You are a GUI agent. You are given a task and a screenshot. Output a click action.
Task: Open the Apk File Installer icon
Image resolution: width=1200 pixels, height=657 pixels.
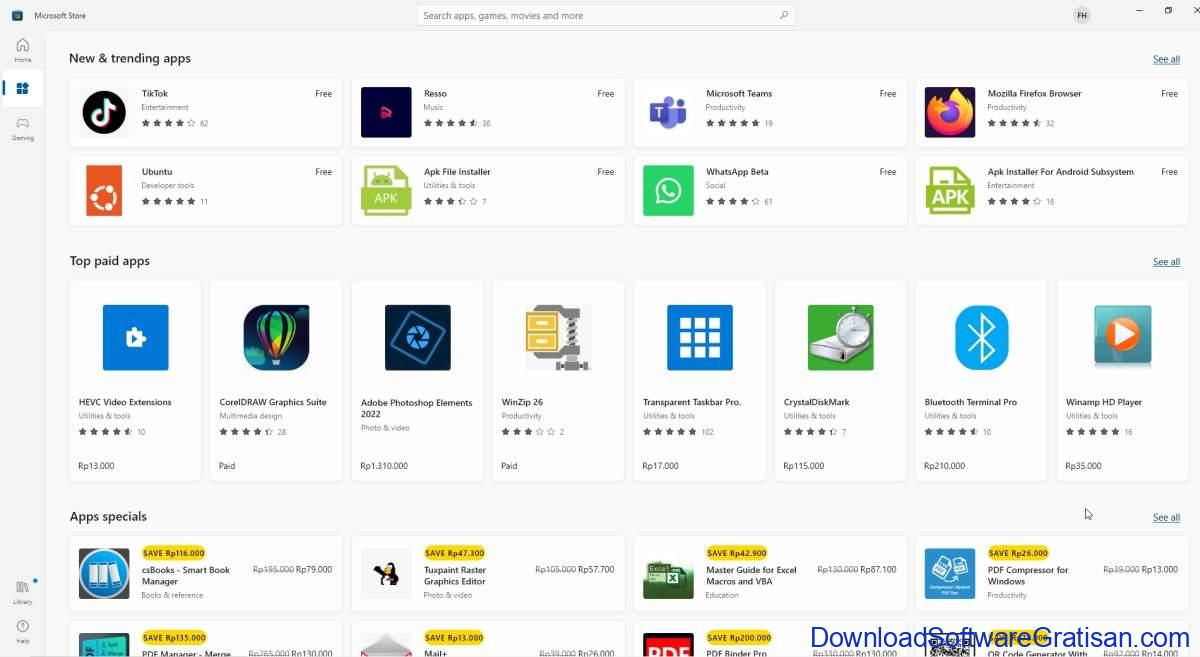click(386, 190)
